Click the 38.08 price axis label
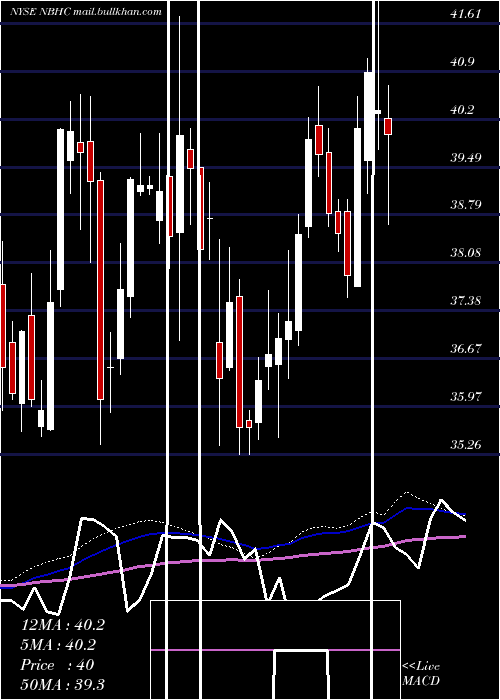 click(466, 253)
